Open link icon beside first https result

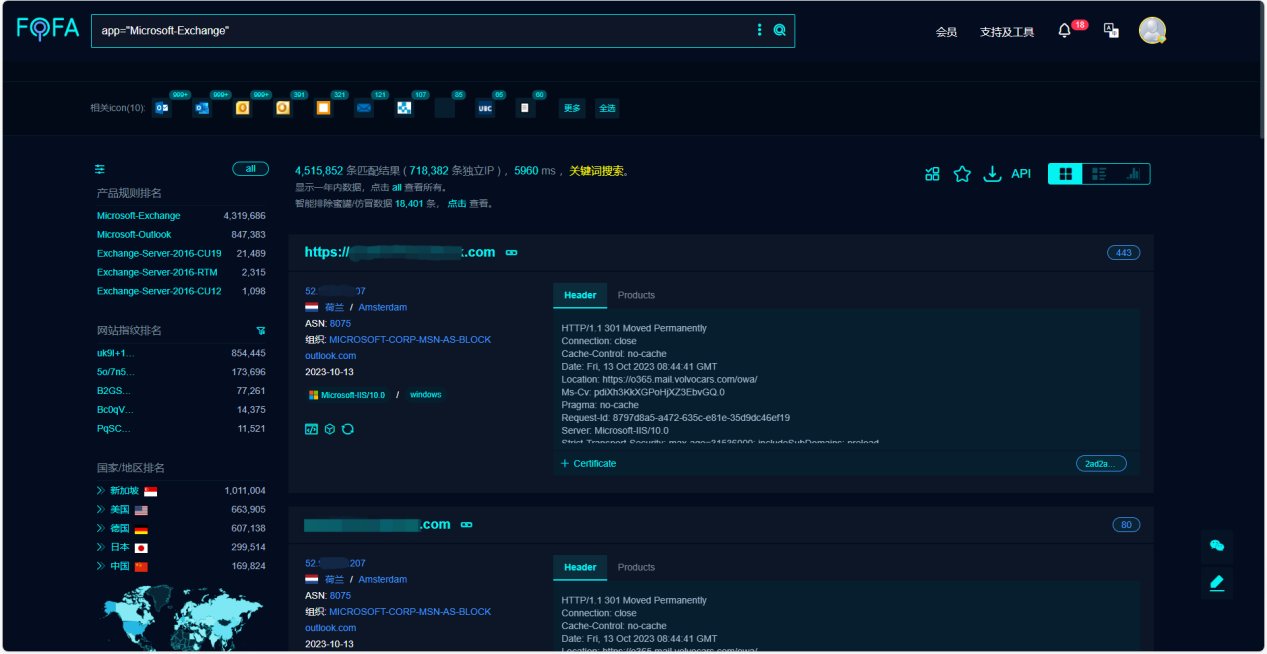[511, 253]
